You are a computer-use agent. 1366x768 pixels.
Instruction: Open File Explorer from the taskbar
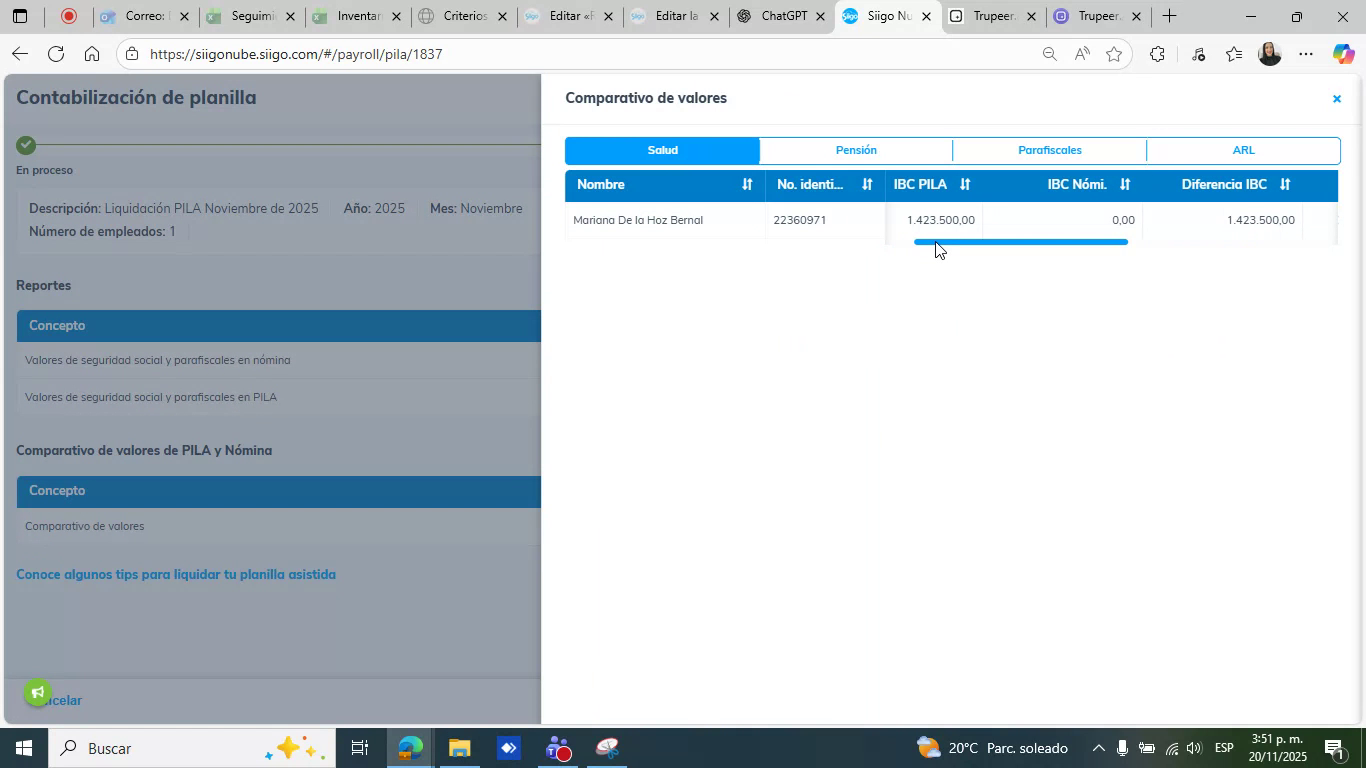tap(459, 748)
